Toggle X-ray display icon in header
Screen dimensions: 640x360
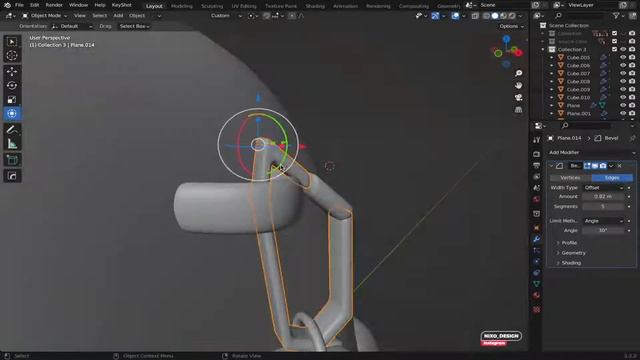click(475, 16)
